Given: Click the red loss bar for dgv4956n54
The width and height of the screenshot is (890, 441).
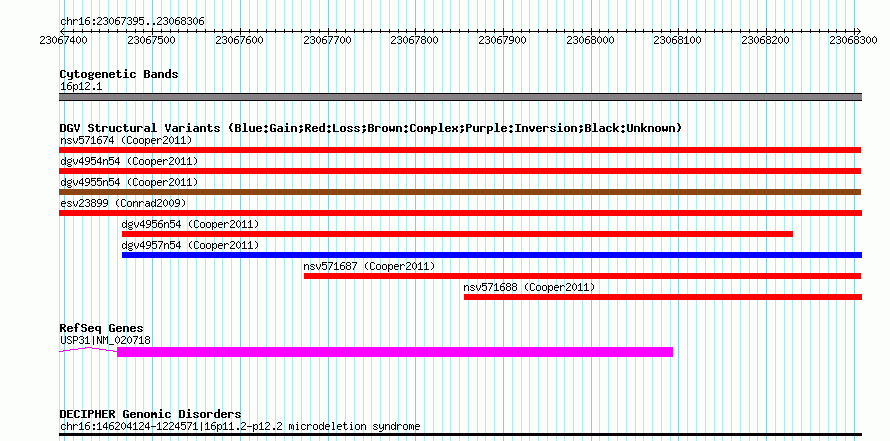Looking at the screenshot, I should 457,234.
